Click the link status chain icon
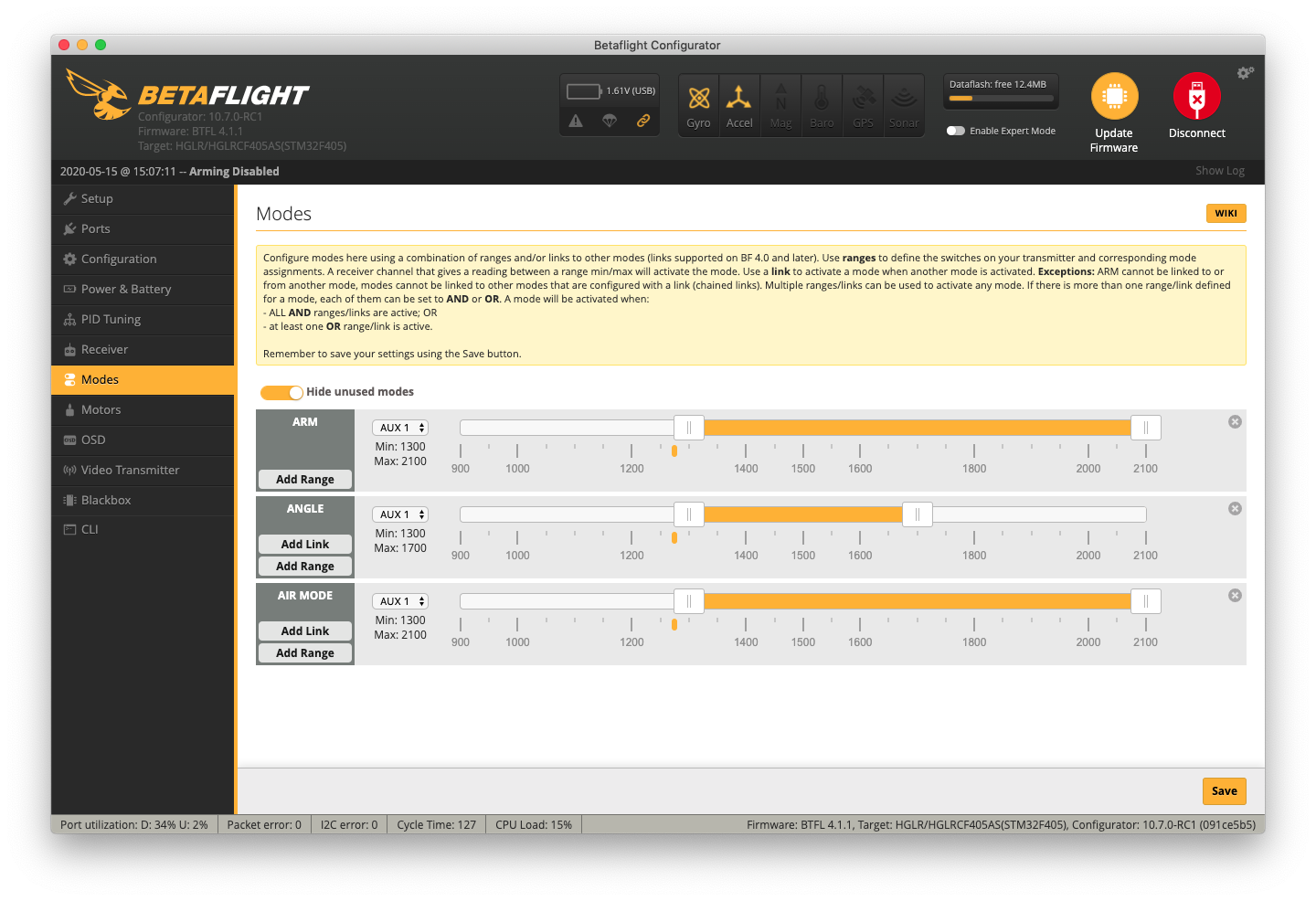Screen dimensions: 1316x901 pyautogui.click(x=643, y=121)
